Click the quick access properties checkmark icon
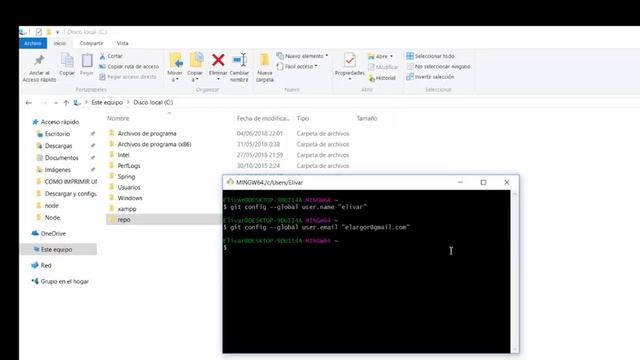The image size is (640, 360). (39, 32)
